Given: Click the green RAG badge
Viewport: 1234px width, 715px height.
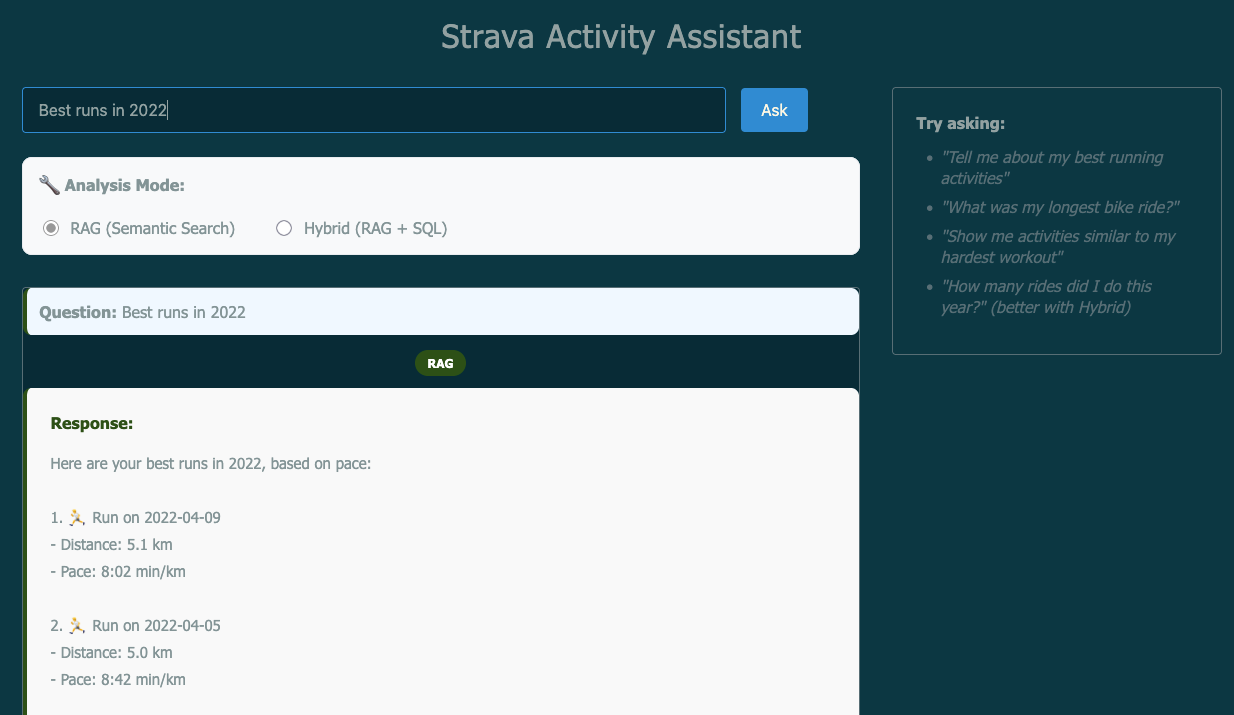Looking at the screenshot, I should (440, 363).
